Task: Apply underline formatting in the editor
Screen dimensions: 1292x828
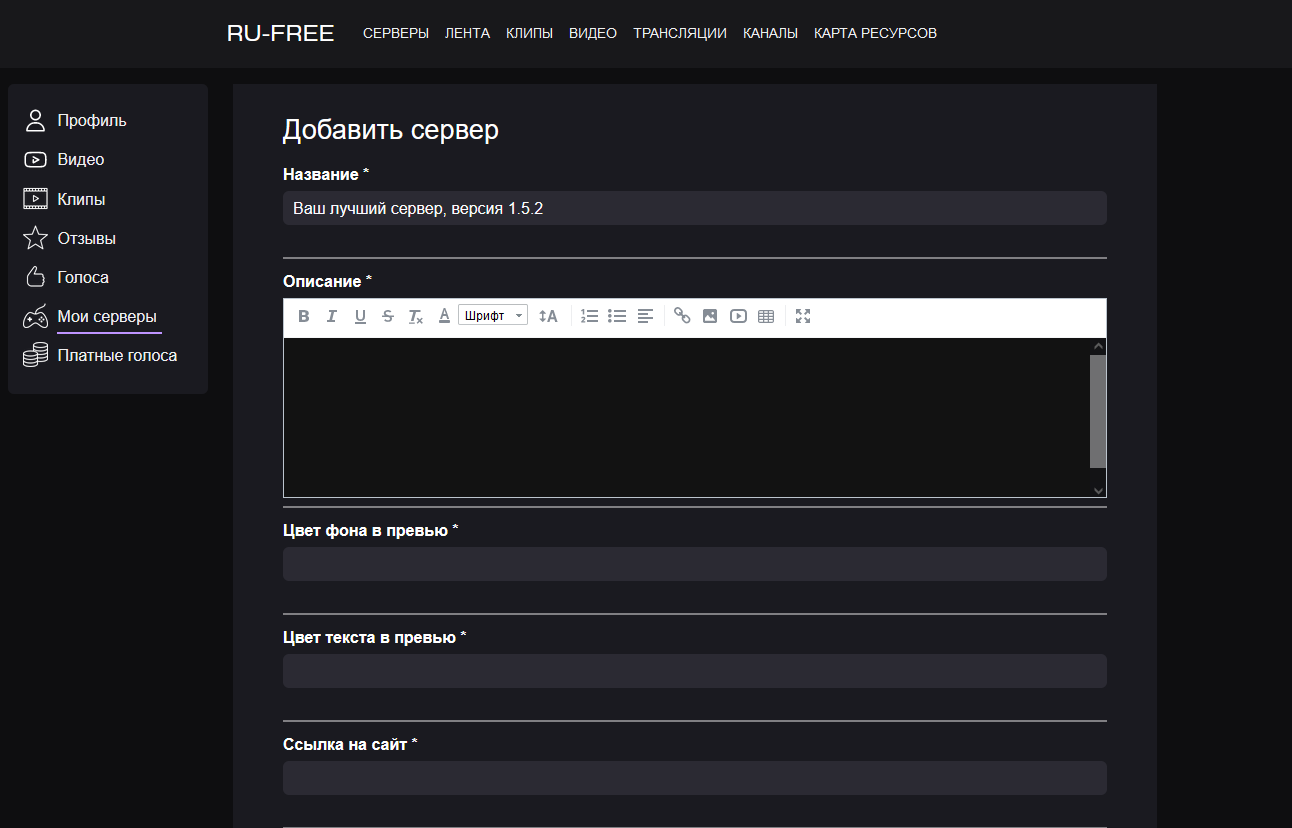Action: pos(360,316)
